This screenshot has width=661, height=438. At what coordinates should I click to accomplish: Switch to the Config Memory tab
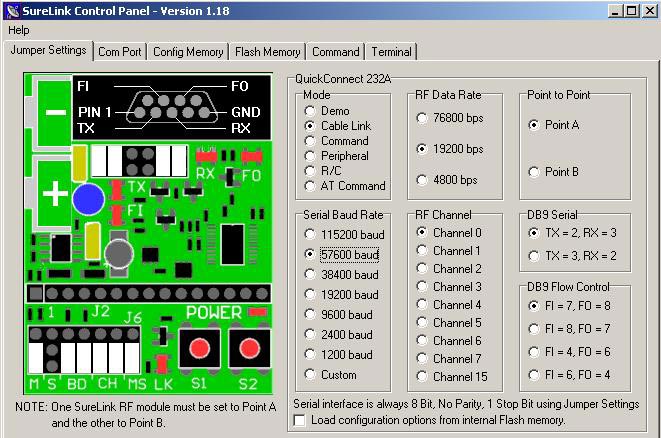coord(188,52)
